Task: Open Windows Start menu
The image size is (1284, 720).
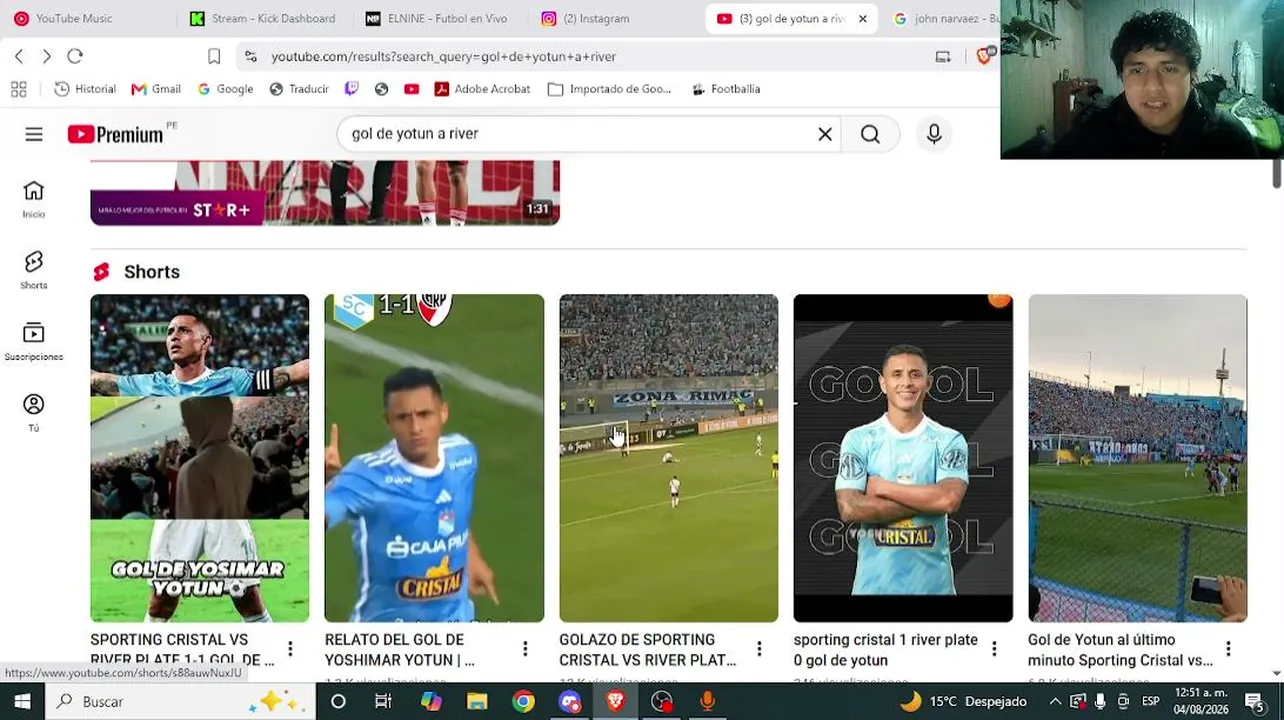Action: [x=22, y=702]
